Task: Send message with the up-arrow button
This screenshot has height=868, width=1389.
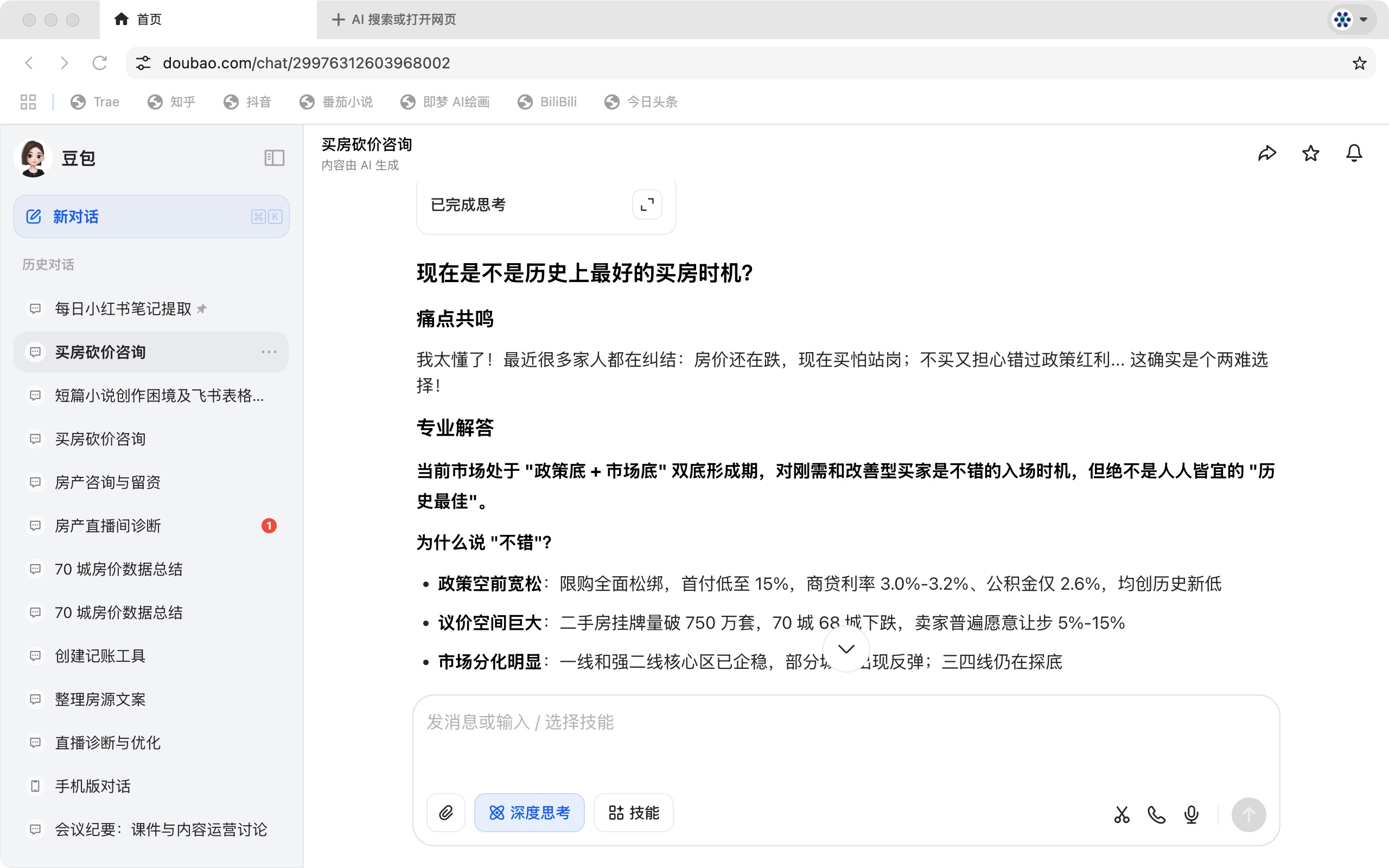Action: point(1250,814)
